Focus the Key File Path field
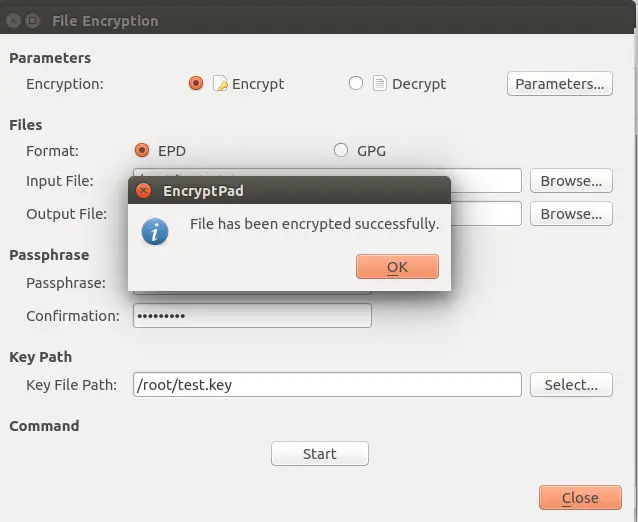 (327, 384)
